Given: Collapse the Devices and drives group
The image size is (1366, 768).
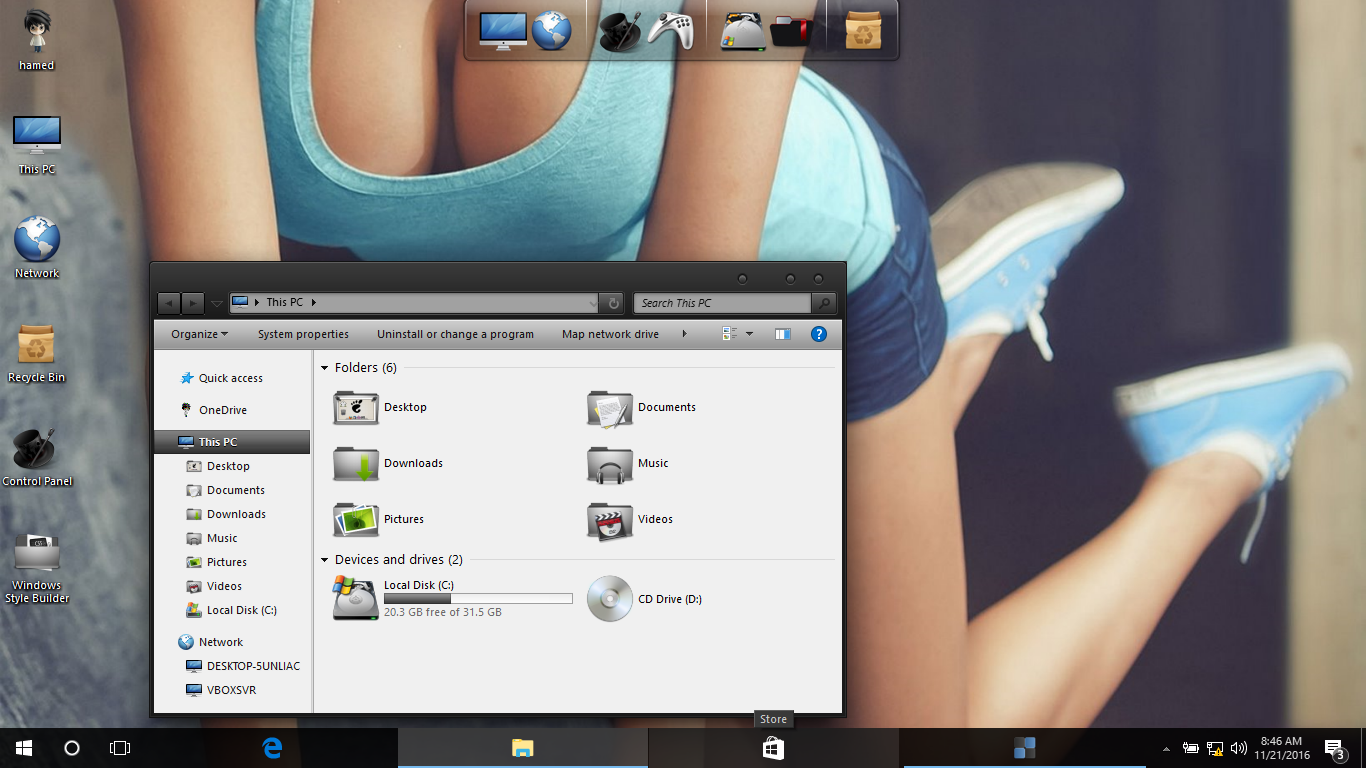Looking at the screenshot, I should tap(325, 560).
